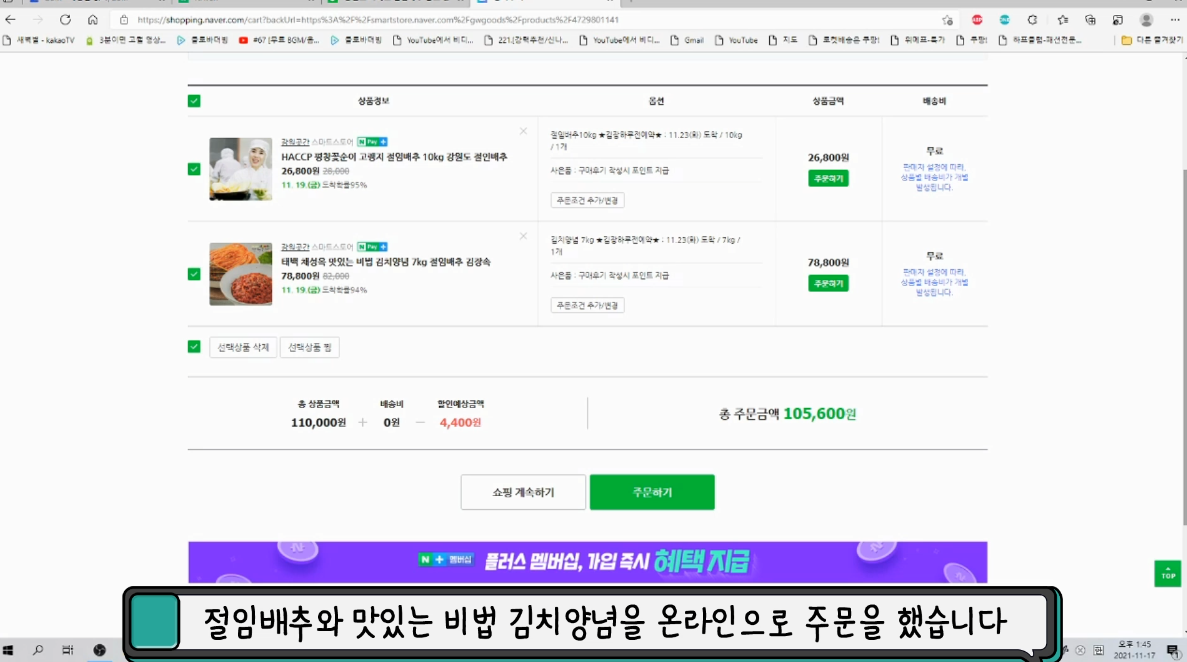Order only the 26,800원 item with 주문하기

pyautogui.click(x=828, y=179)
